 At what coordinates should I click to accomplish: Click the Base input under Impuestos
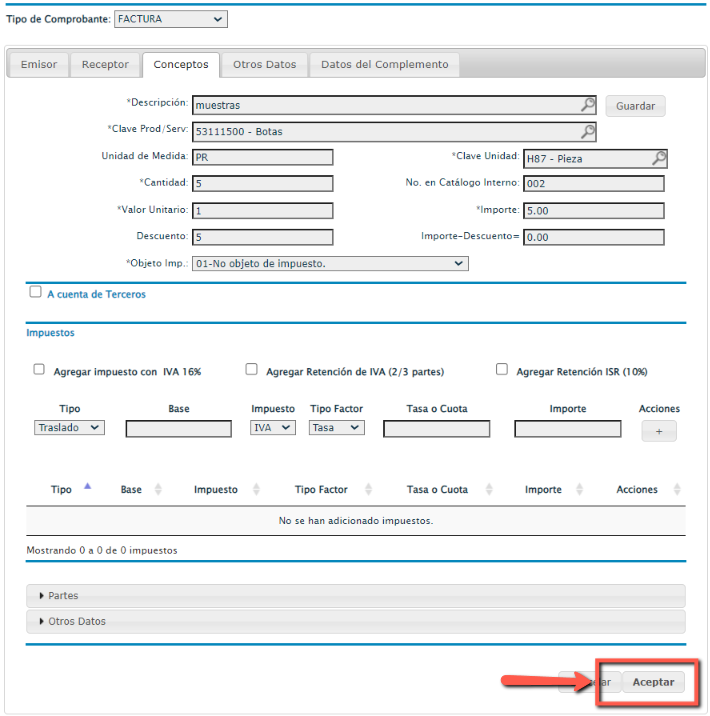179,429
